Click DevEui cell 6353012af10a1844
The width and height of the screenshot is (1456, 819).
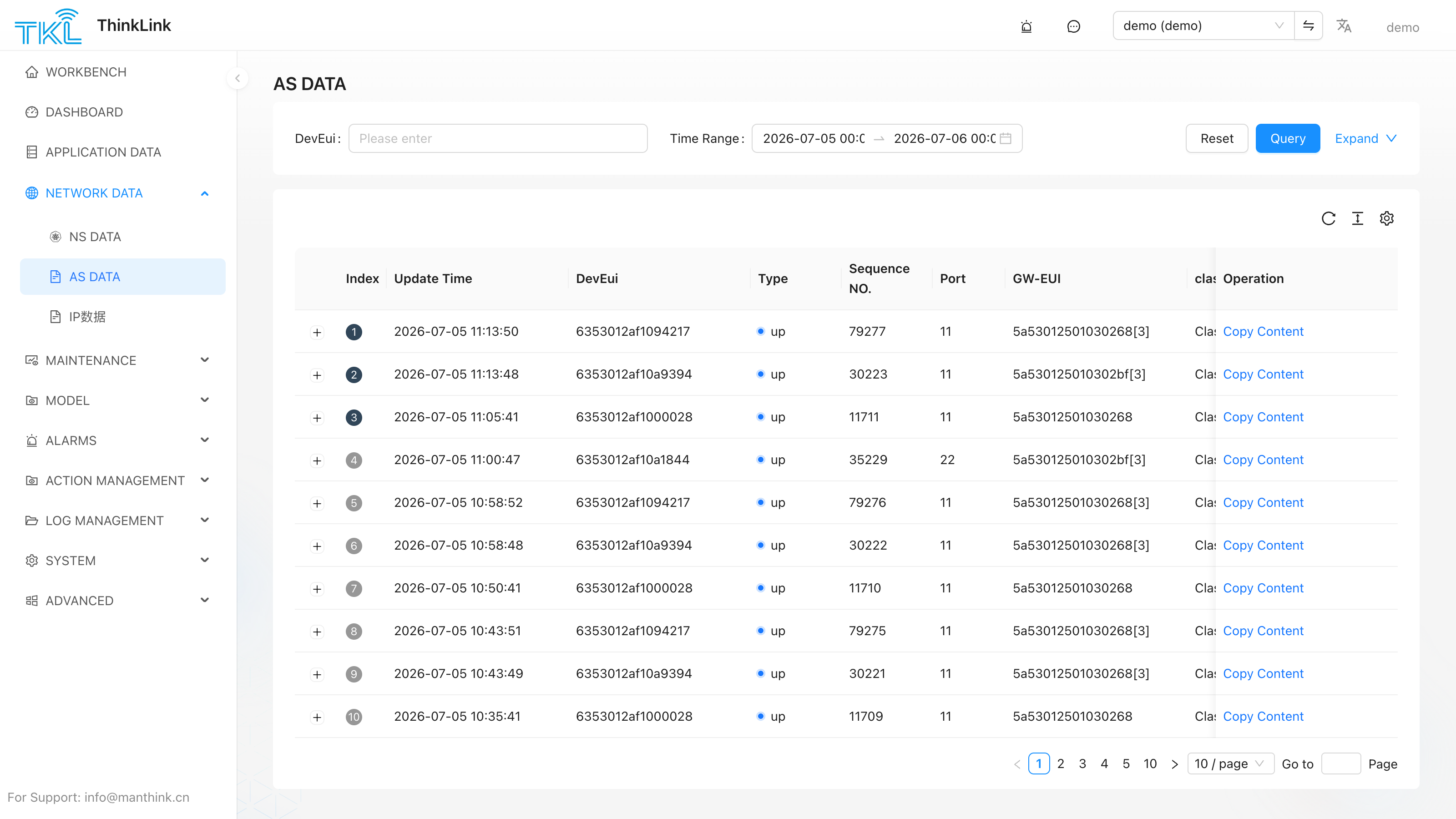[x=632, y=460]
